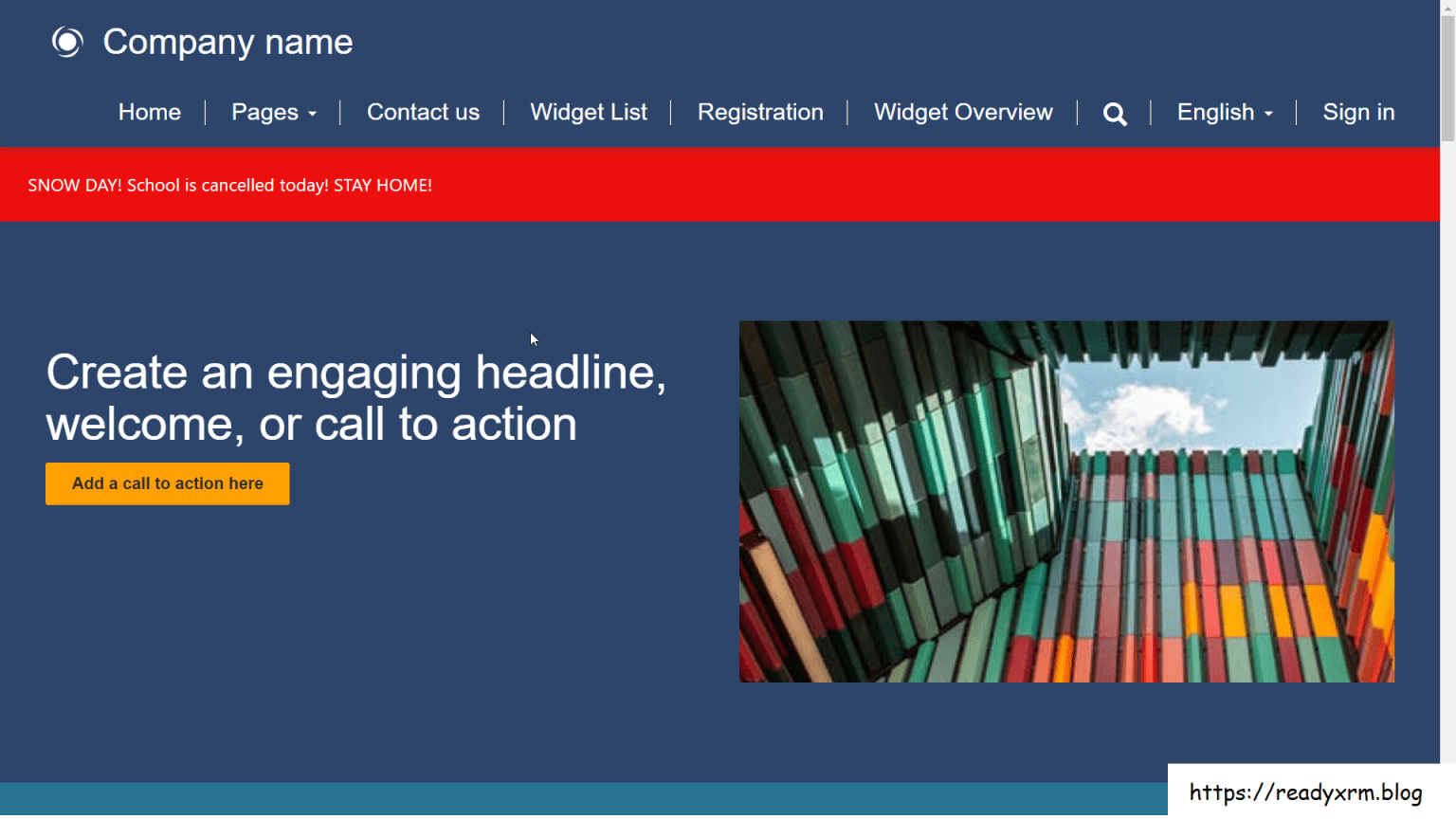Visit the readyxrm.blog link
The image size is (1456, 819).
pyautogui.click(x=1306, y=792)
